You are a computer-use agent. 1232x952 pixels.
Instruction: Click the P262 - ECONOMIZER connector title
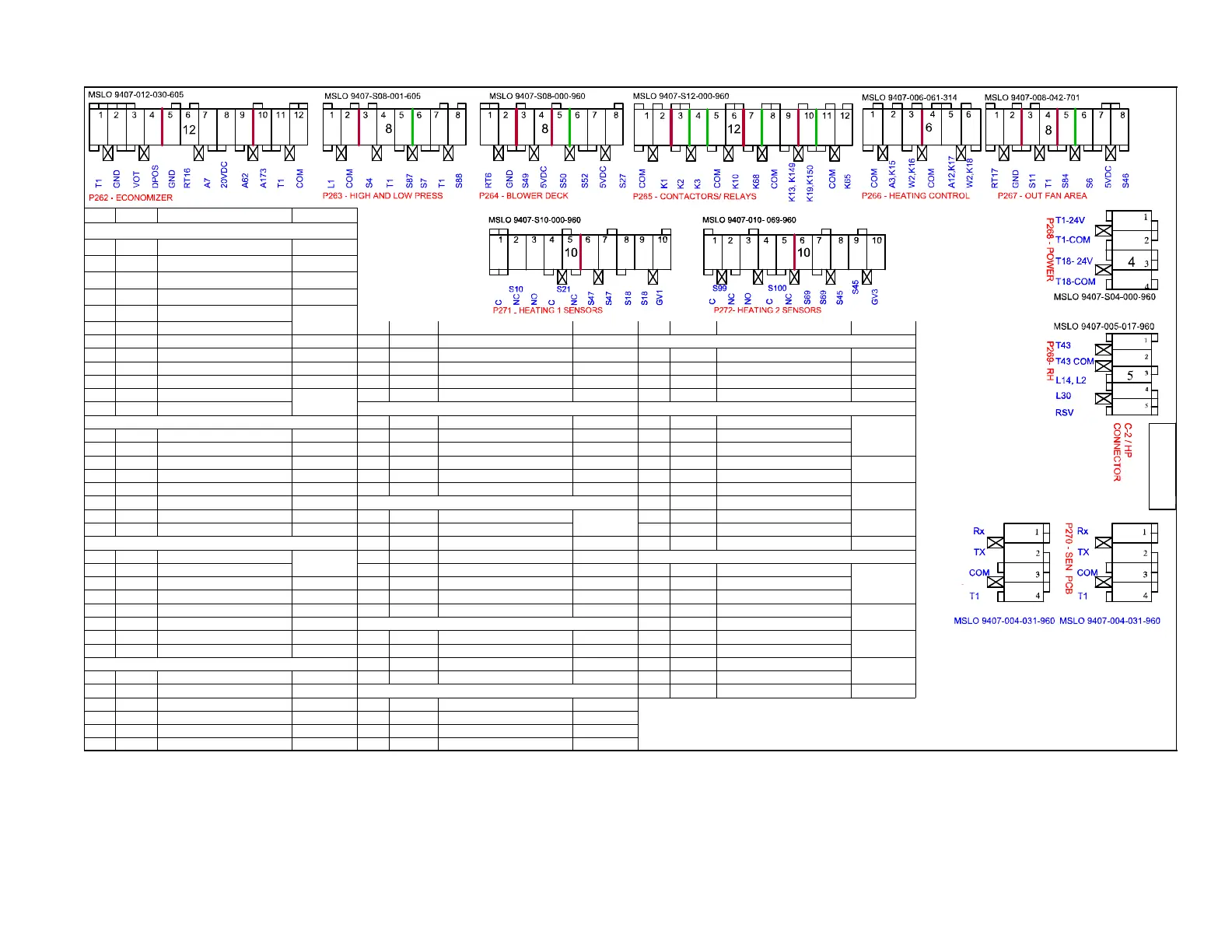coord(131,198)
